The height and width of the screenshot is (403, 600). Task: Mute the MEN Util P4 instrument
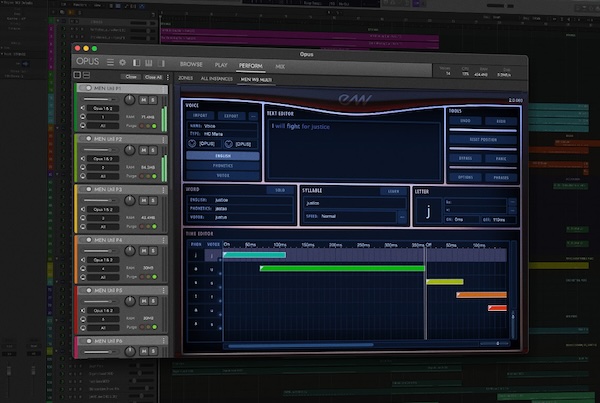click(x=143, y=251)
